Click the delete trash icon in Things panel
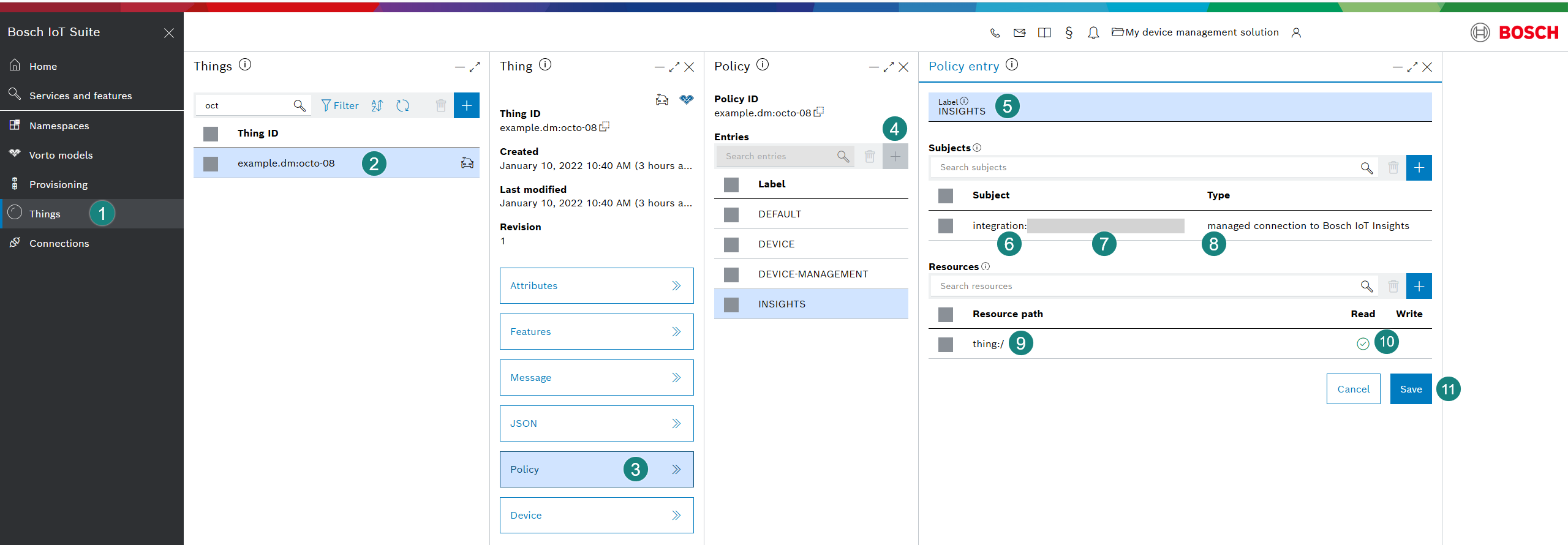1568x545 pixels. click(x=440, y=105)
